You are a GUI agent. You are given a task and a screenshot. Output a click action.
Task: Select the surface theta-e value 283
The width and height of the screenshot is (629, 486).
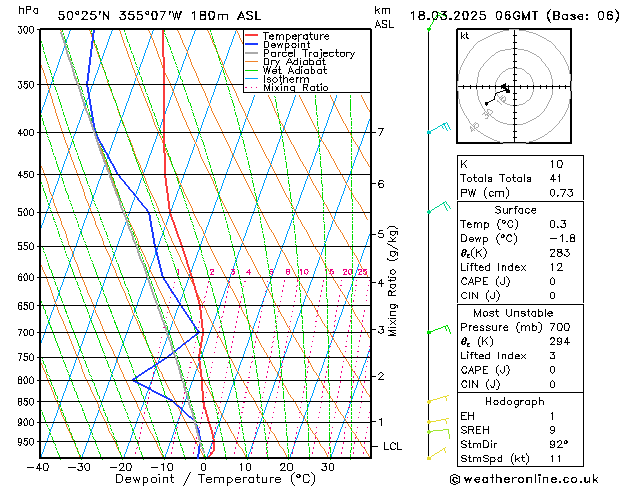click(560, 253)
